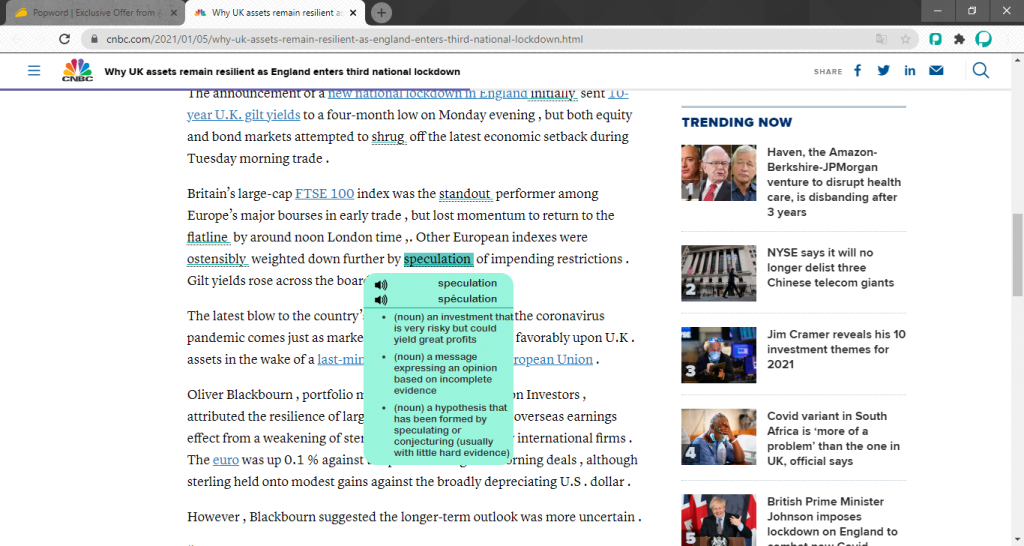Open the green Popword profile icon
This screenshot has width=1024, height=546.
[x=984, y=39]
